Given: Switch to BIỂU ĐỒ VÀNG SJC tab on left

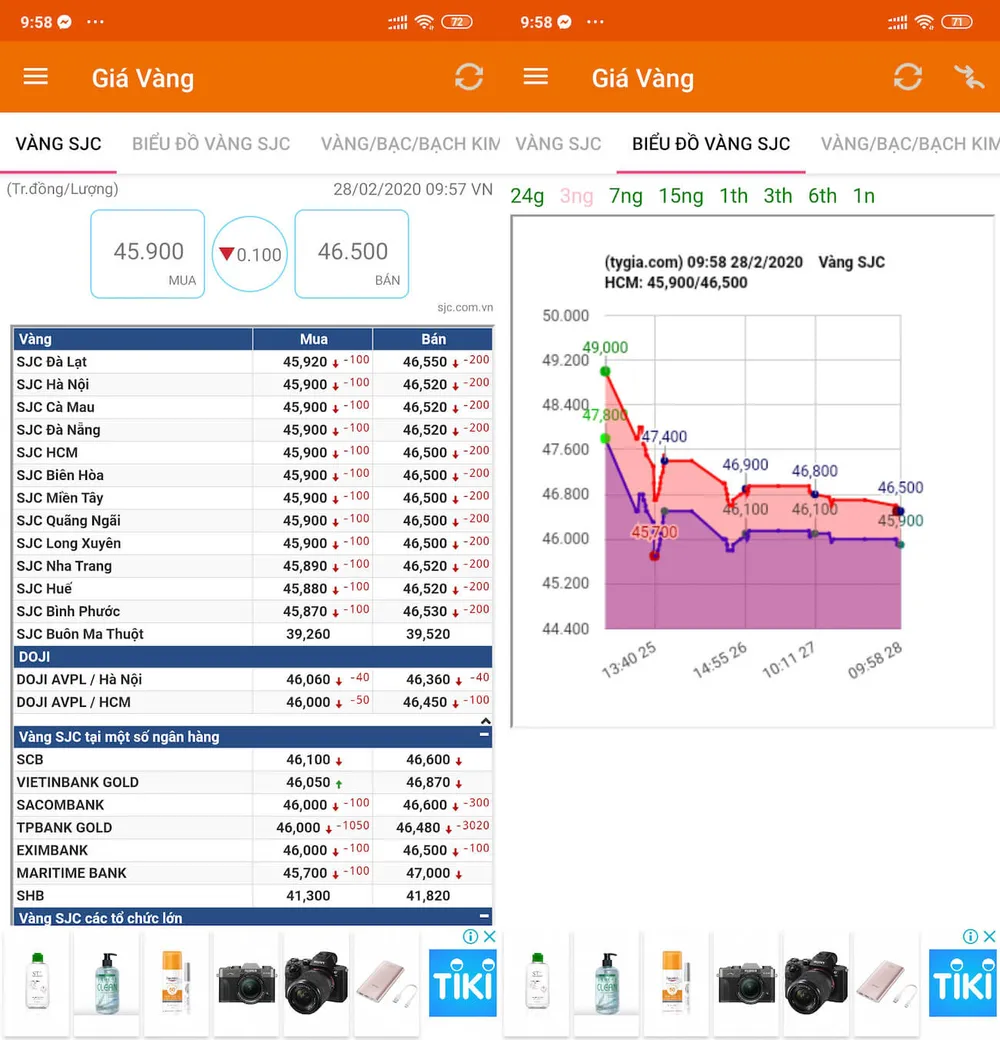Looking at the screenshot, I should click(211, 144).
